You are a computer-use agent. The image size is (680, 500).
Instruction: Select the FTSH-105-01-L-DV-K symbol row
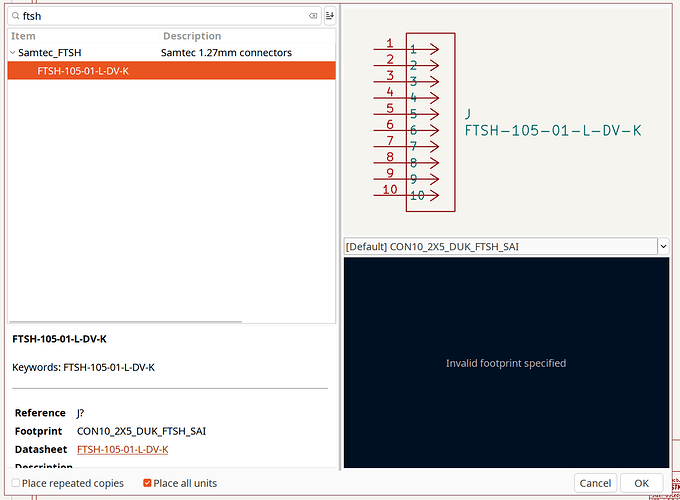coord(172,71)
